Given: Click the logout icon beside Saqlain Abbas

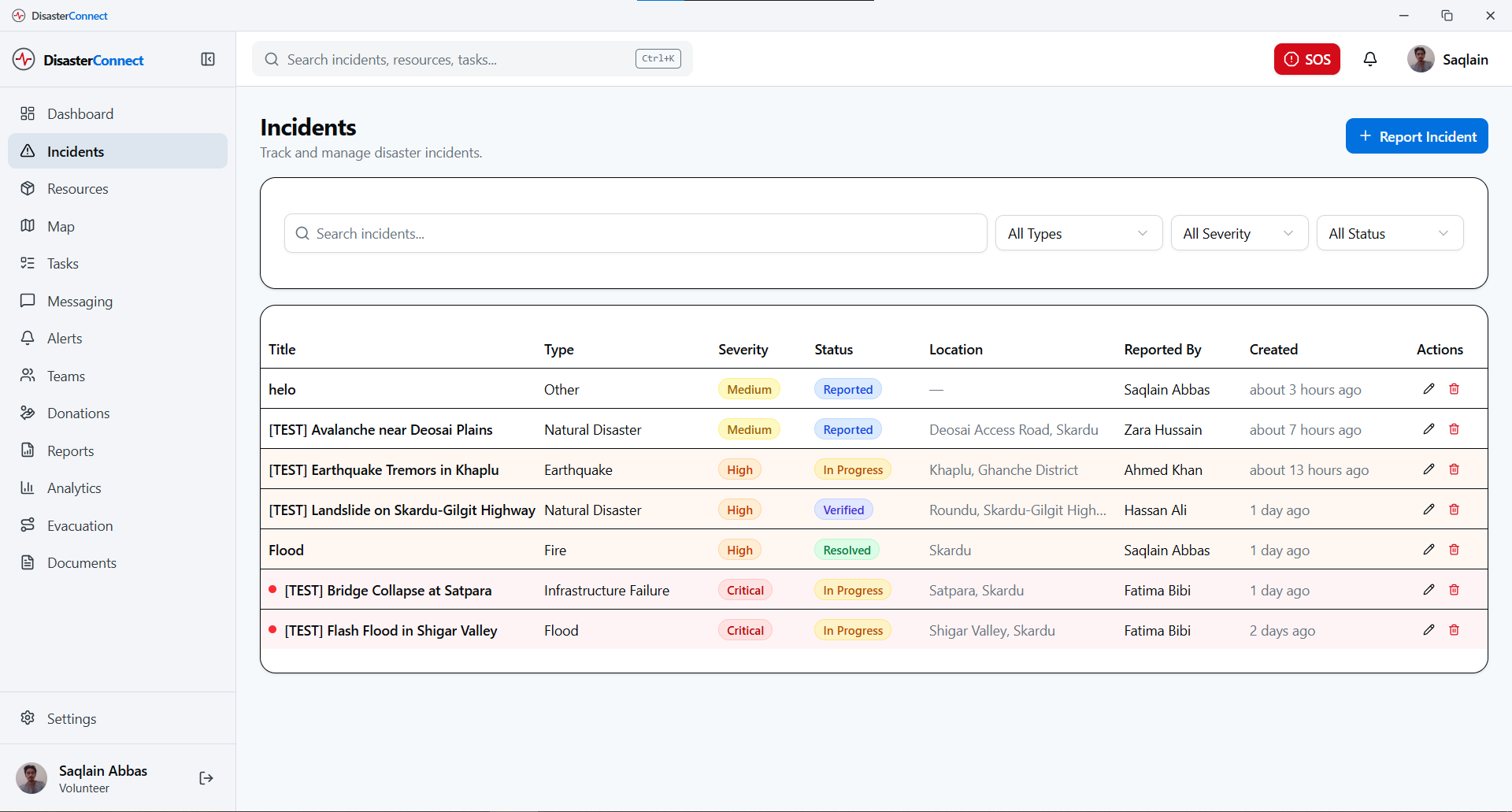Looking at the screenshot, I should pyautogui.click(x=206, y=778).
